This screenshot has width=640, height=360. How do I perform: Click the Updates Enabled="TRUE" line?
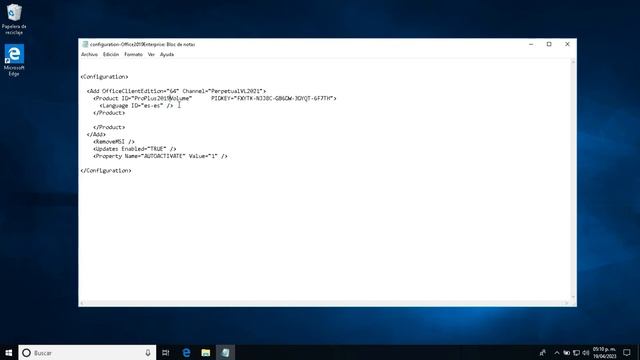(135, 149)
